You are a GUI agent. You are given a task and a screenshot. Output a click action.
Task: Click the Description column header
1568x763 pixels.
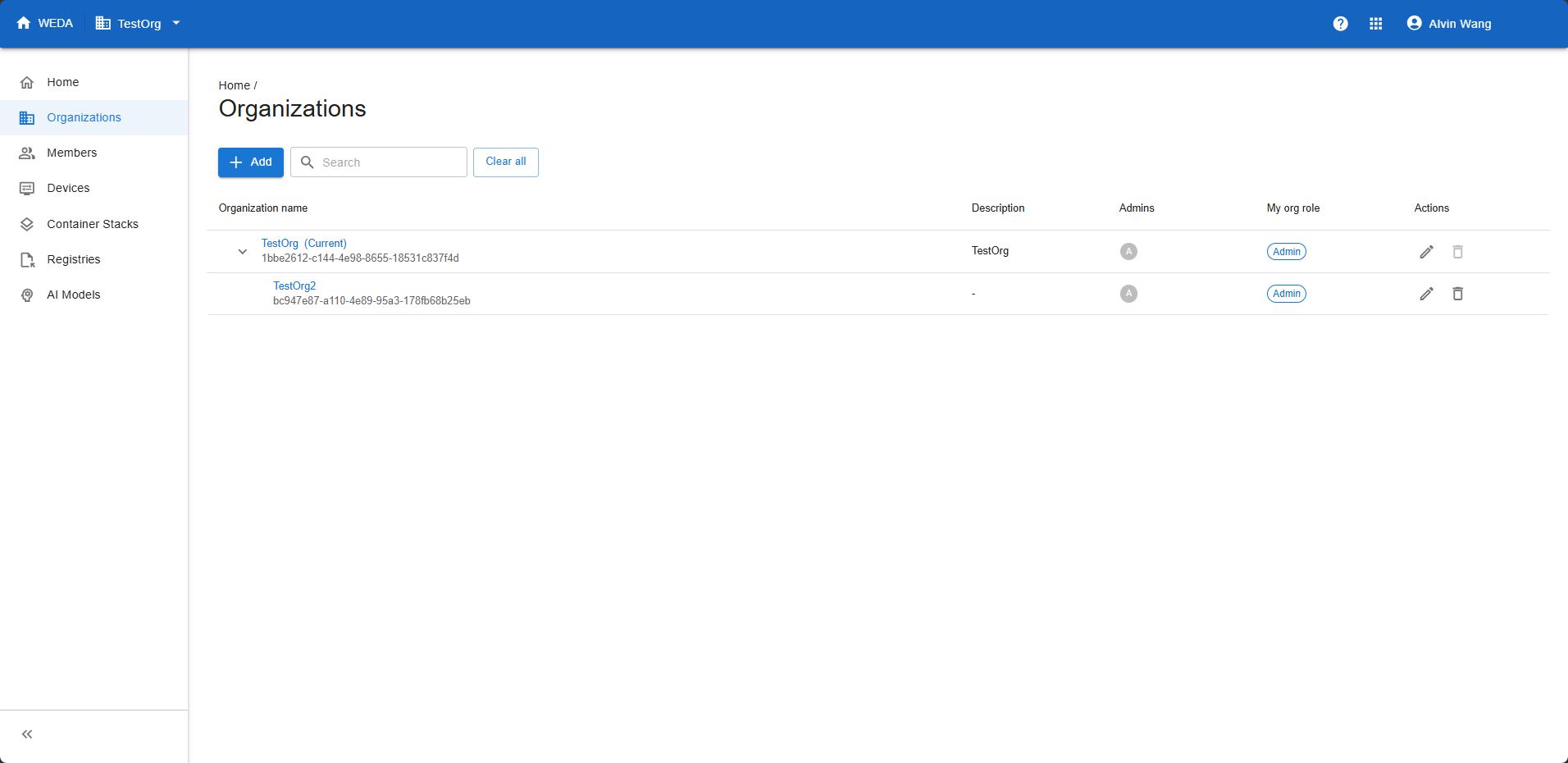998,208
